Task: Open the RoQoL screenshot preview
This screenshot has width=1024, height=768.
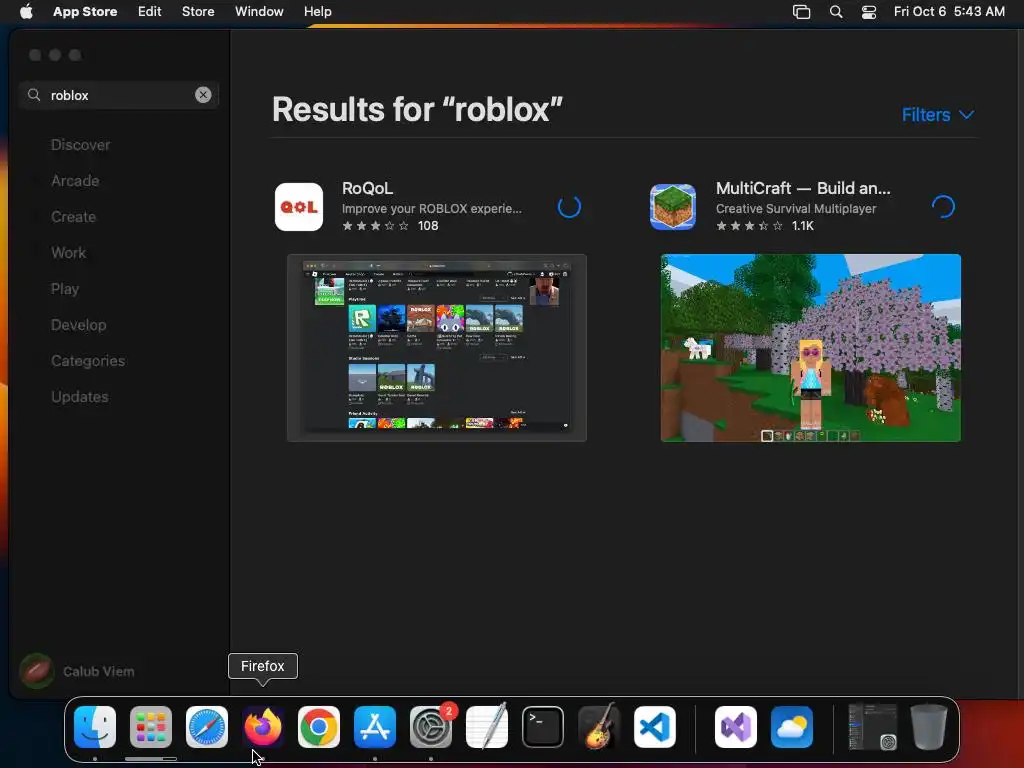Action: pyautogui.click(x=437, y=348)
